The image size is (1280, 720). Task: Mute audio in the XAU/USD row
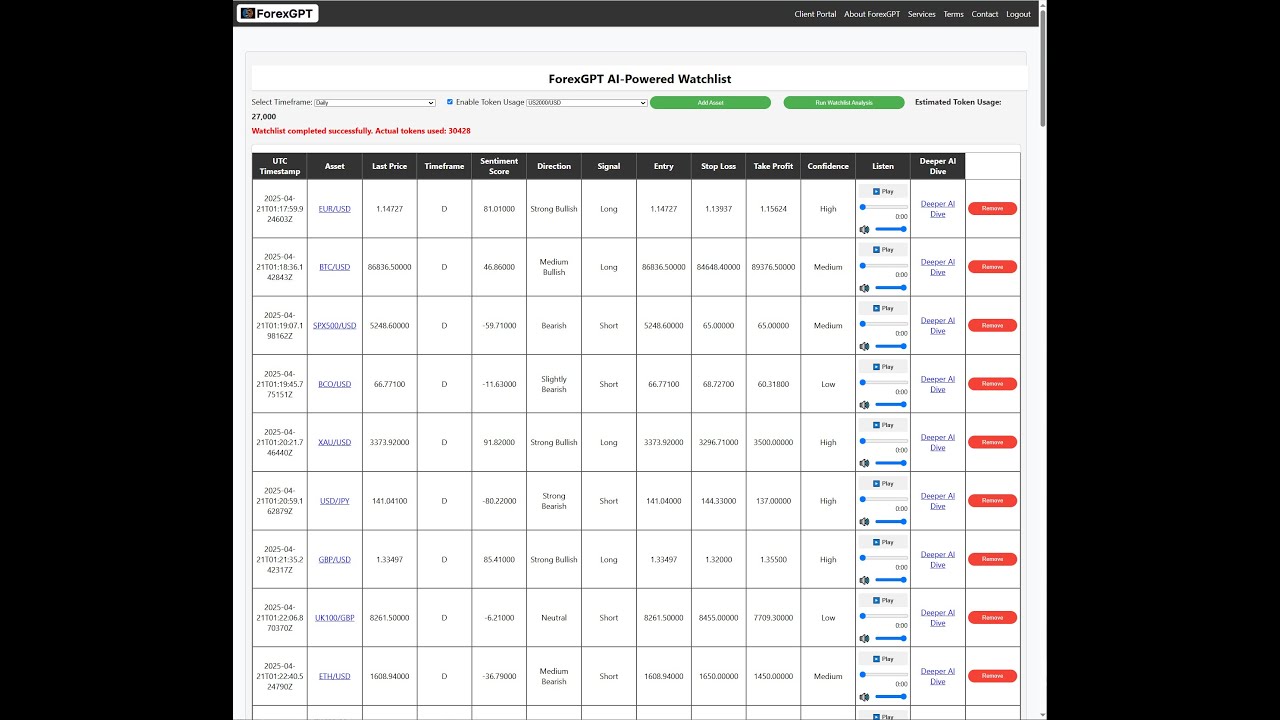[x=864, y=463]
